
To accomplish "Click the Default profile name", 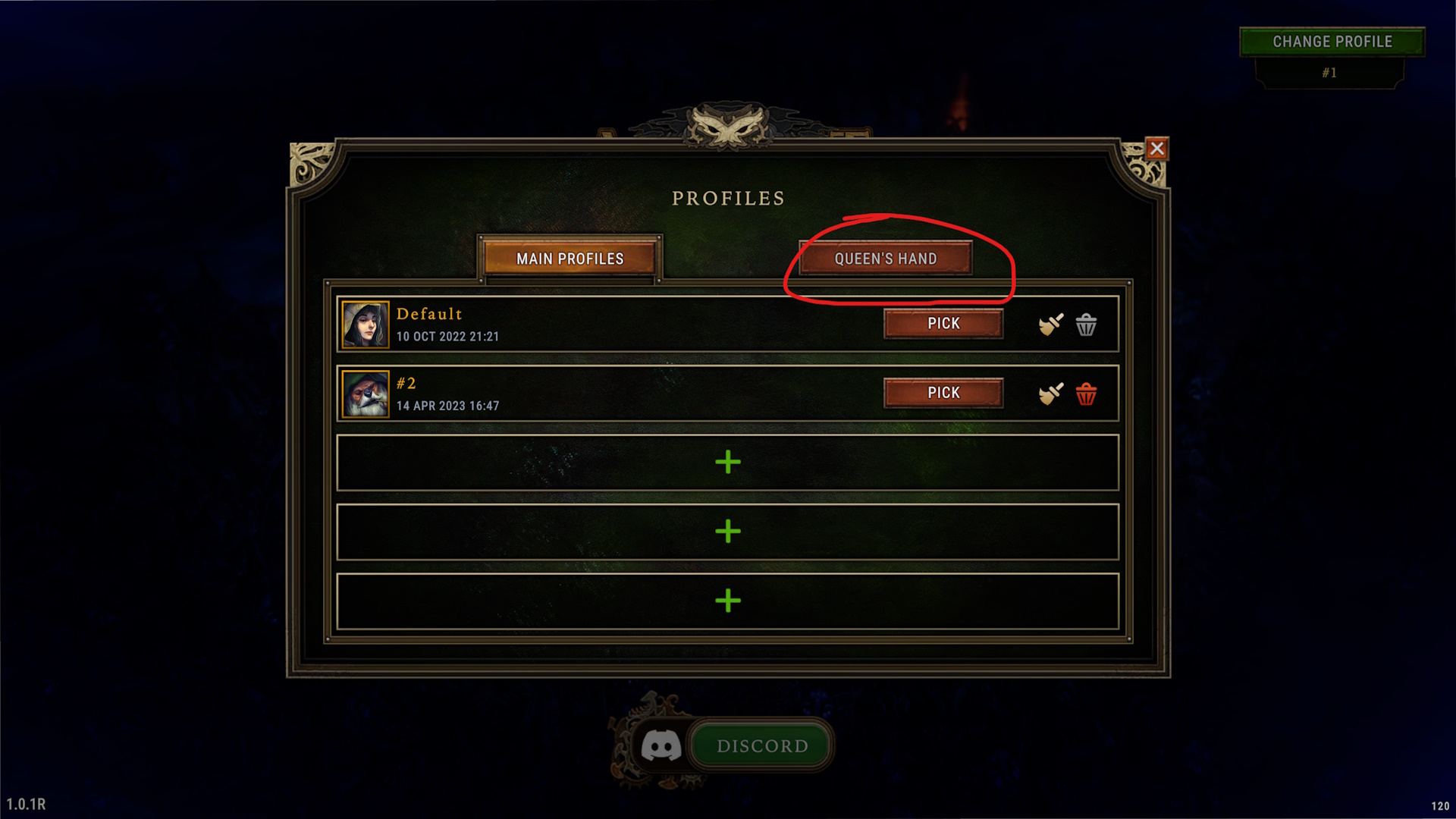I will pos(429,314).
